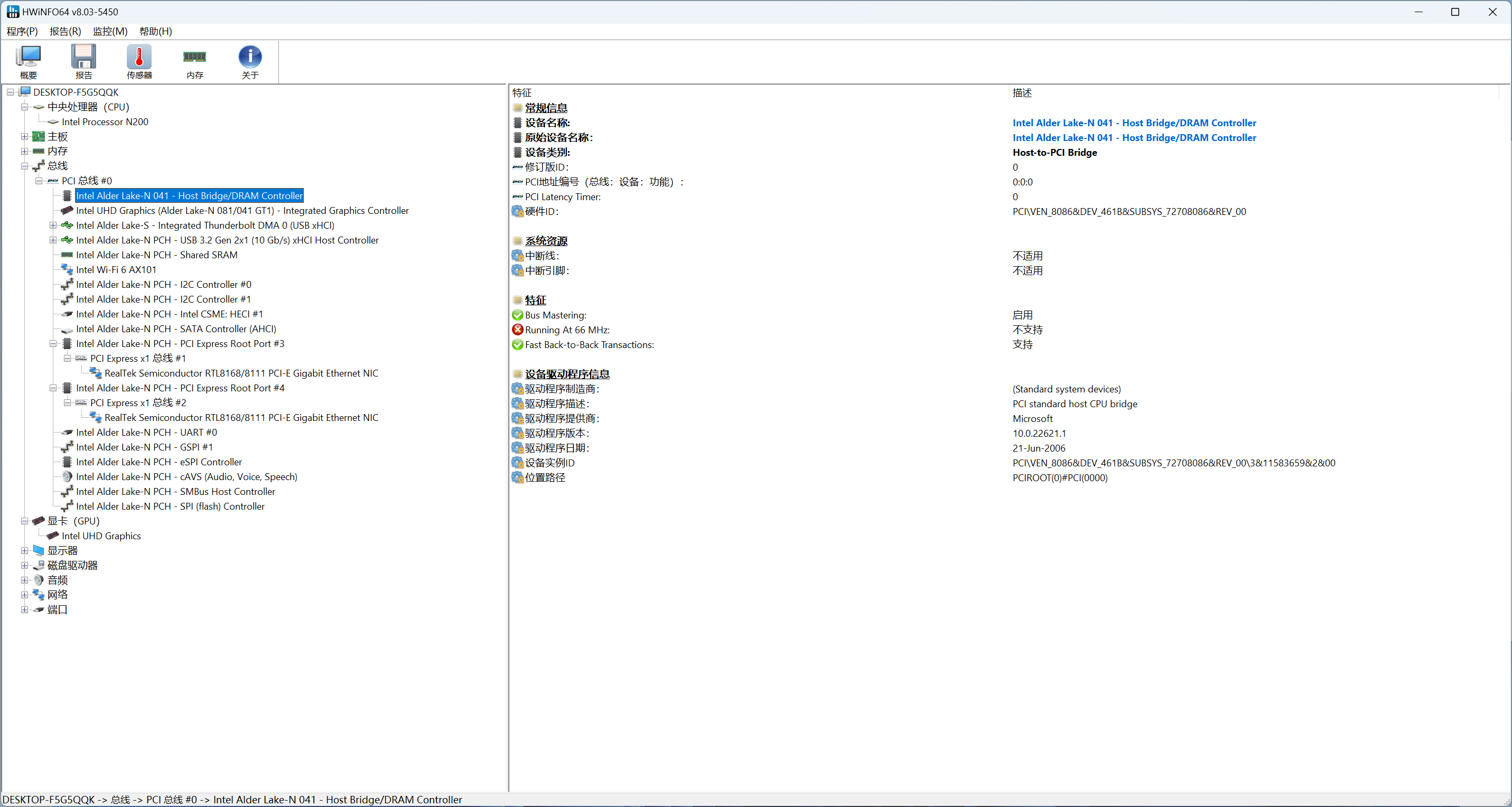Click the 报告 save report icon

coord(83,61)
